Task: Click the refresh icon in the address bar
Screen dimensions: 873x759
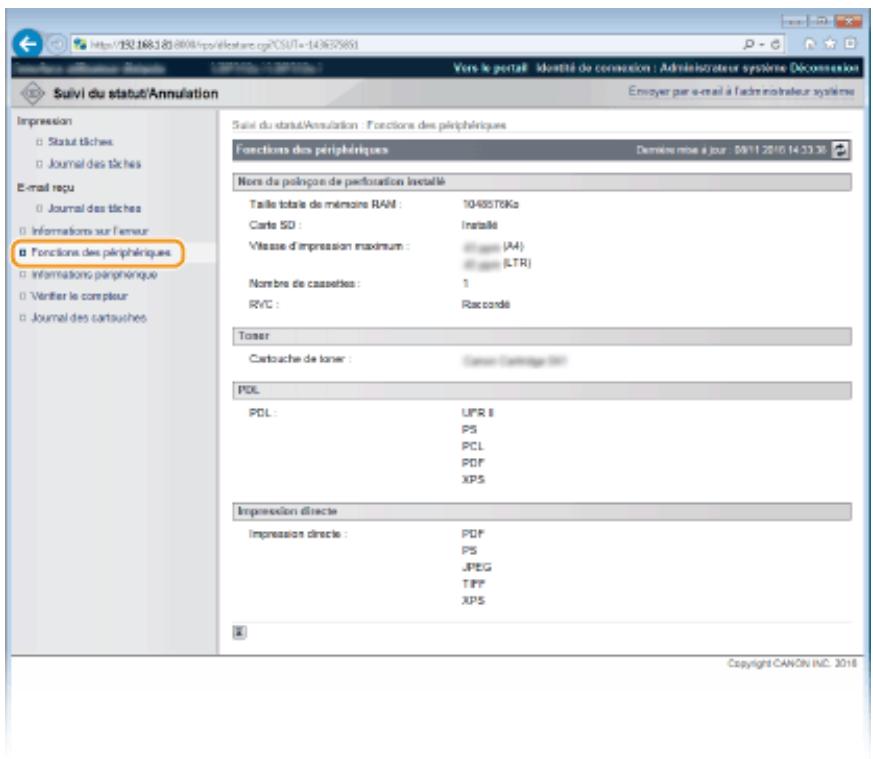Action: tap(775, 44)
